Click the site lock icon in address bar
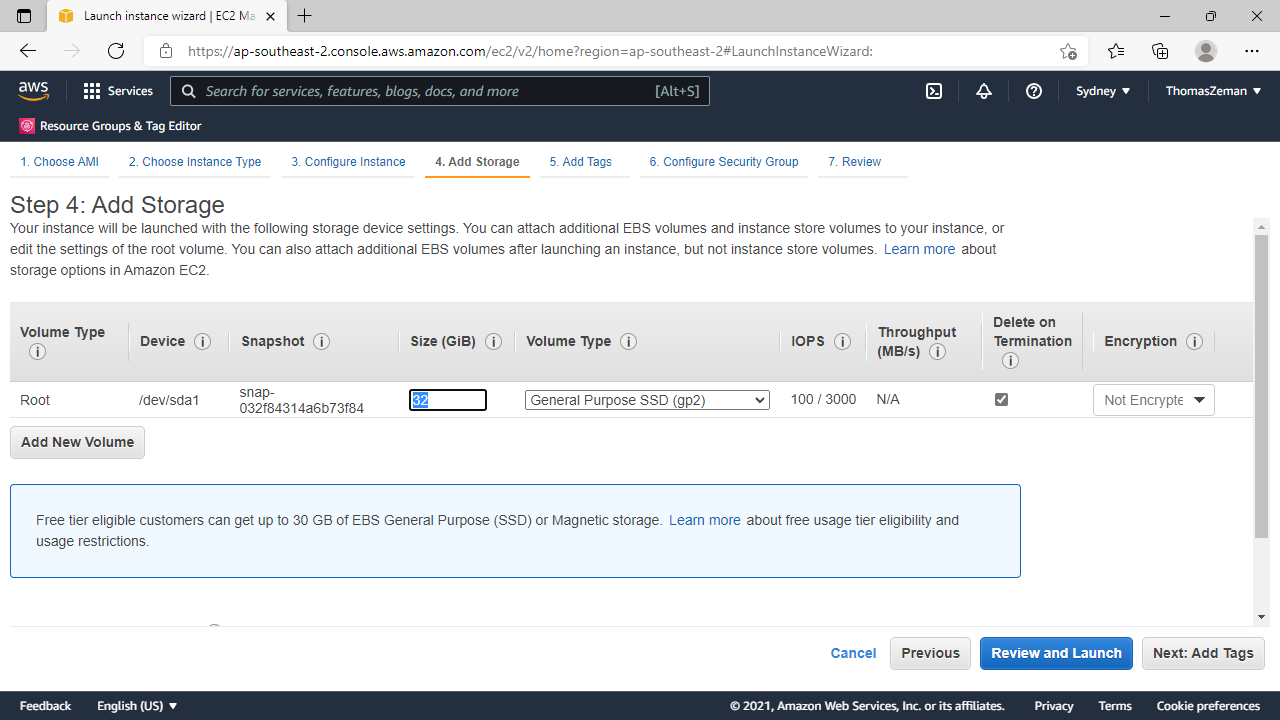 coord(166,51)
